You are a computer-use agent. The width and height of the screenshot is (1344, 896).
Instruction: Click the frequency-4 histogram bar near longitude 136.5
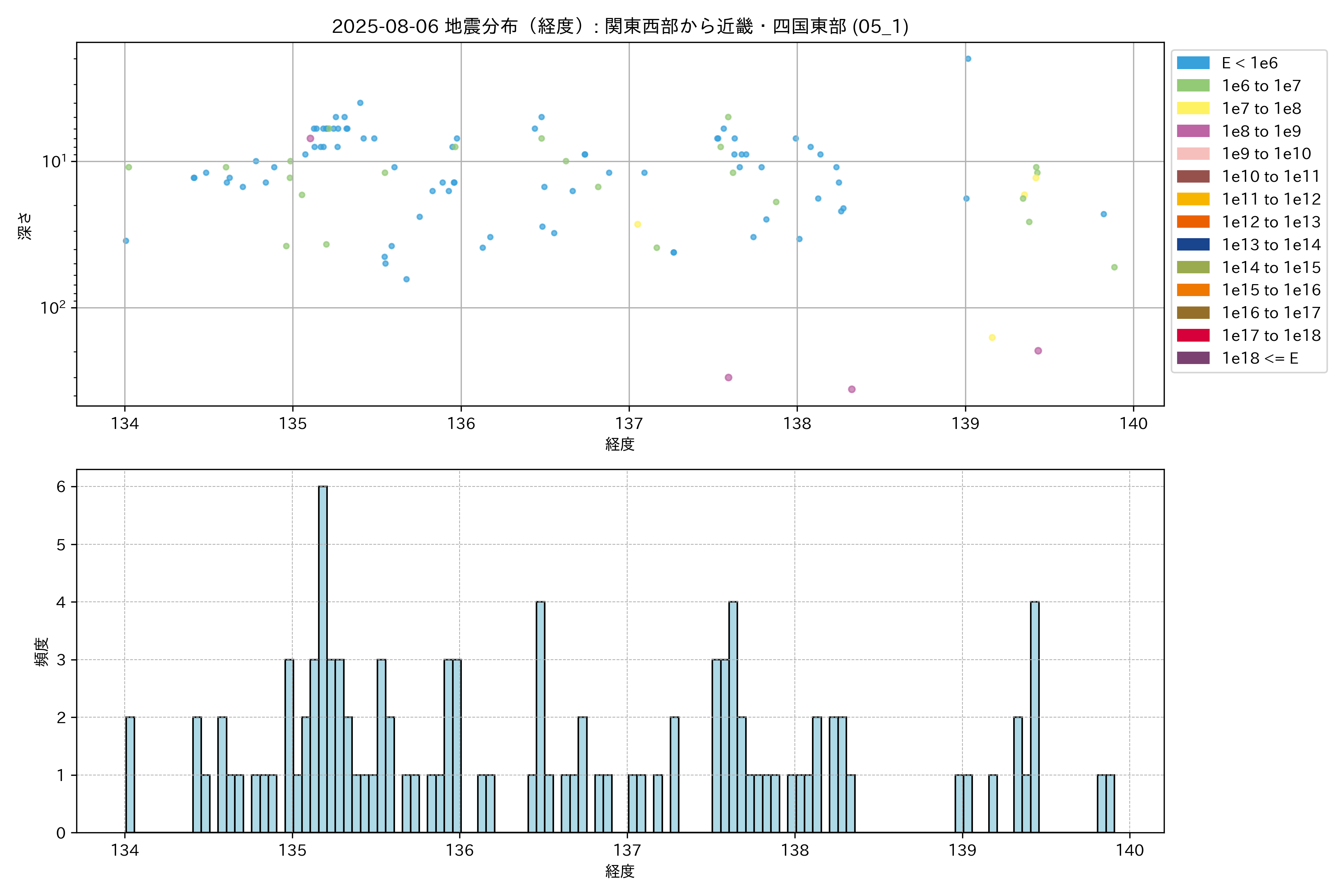point(541,716)
